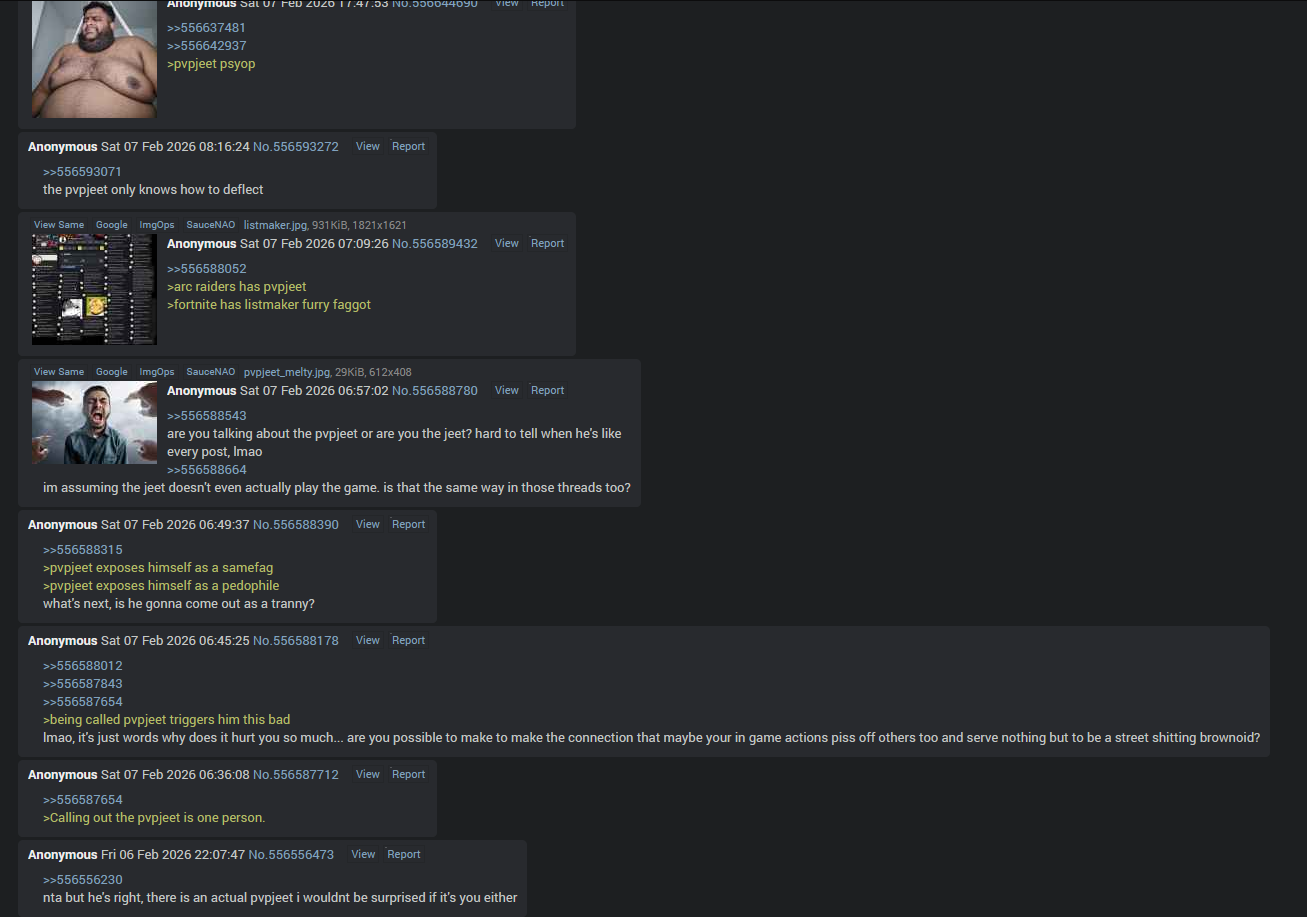Screen dimensions: 1307x917
Task: Follow quote link >>556588315
Action: (x=82, y=550)
